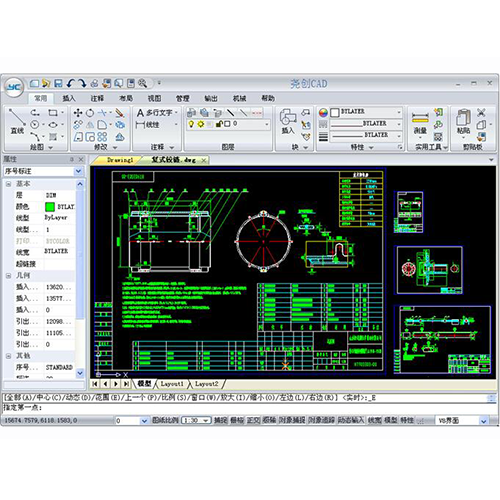Image resolution: width=500 pixels, height=500 pixels.
Task: Toggle 捕捉 snap in the status bar
Action: [220, 420]
